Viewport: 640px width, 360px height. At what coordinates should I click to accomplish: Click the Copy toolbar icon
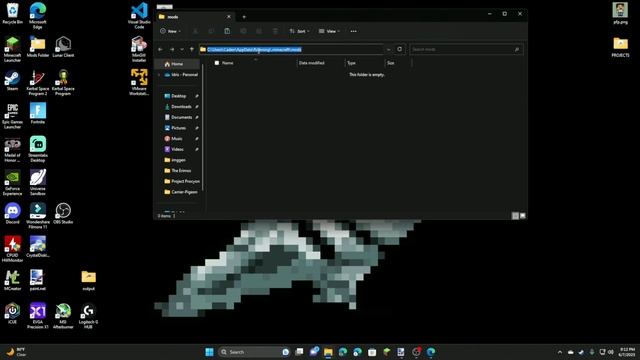point(211,31)
